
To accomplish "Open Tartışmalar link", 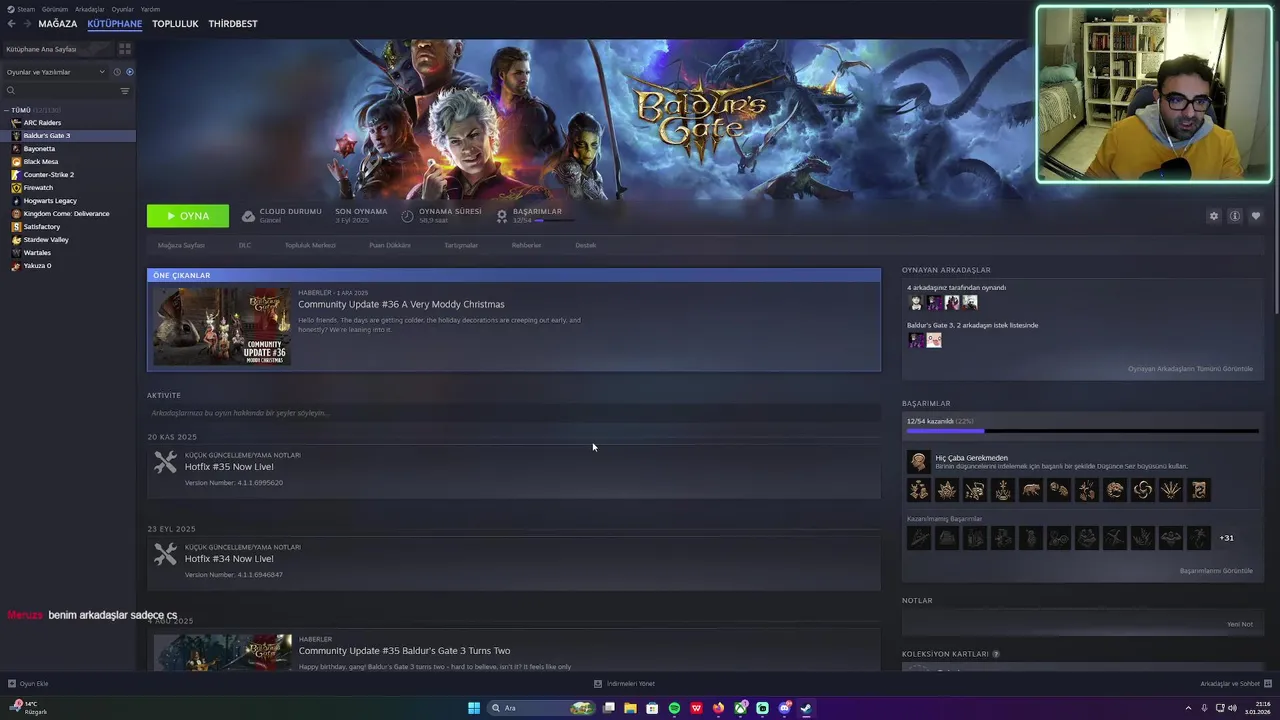I will pyautogui.click(x=461, y=245).
